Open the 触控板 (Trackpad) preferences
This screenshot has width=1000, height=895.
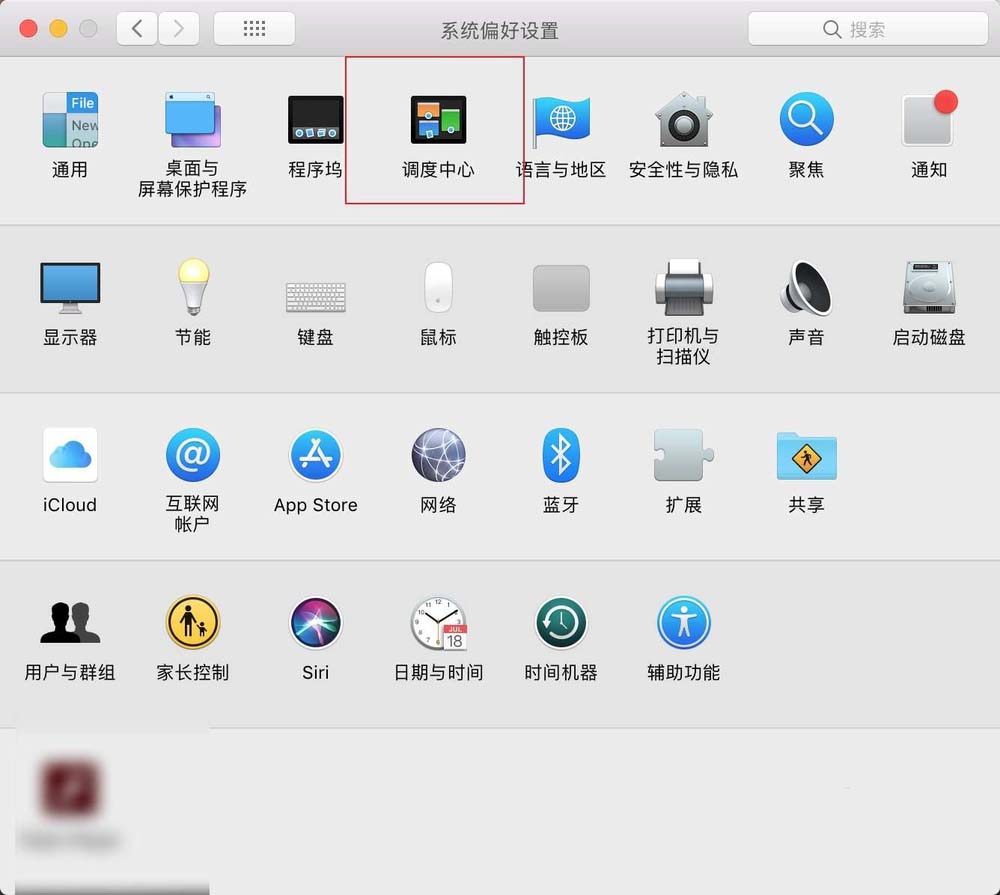pos(561,288)
